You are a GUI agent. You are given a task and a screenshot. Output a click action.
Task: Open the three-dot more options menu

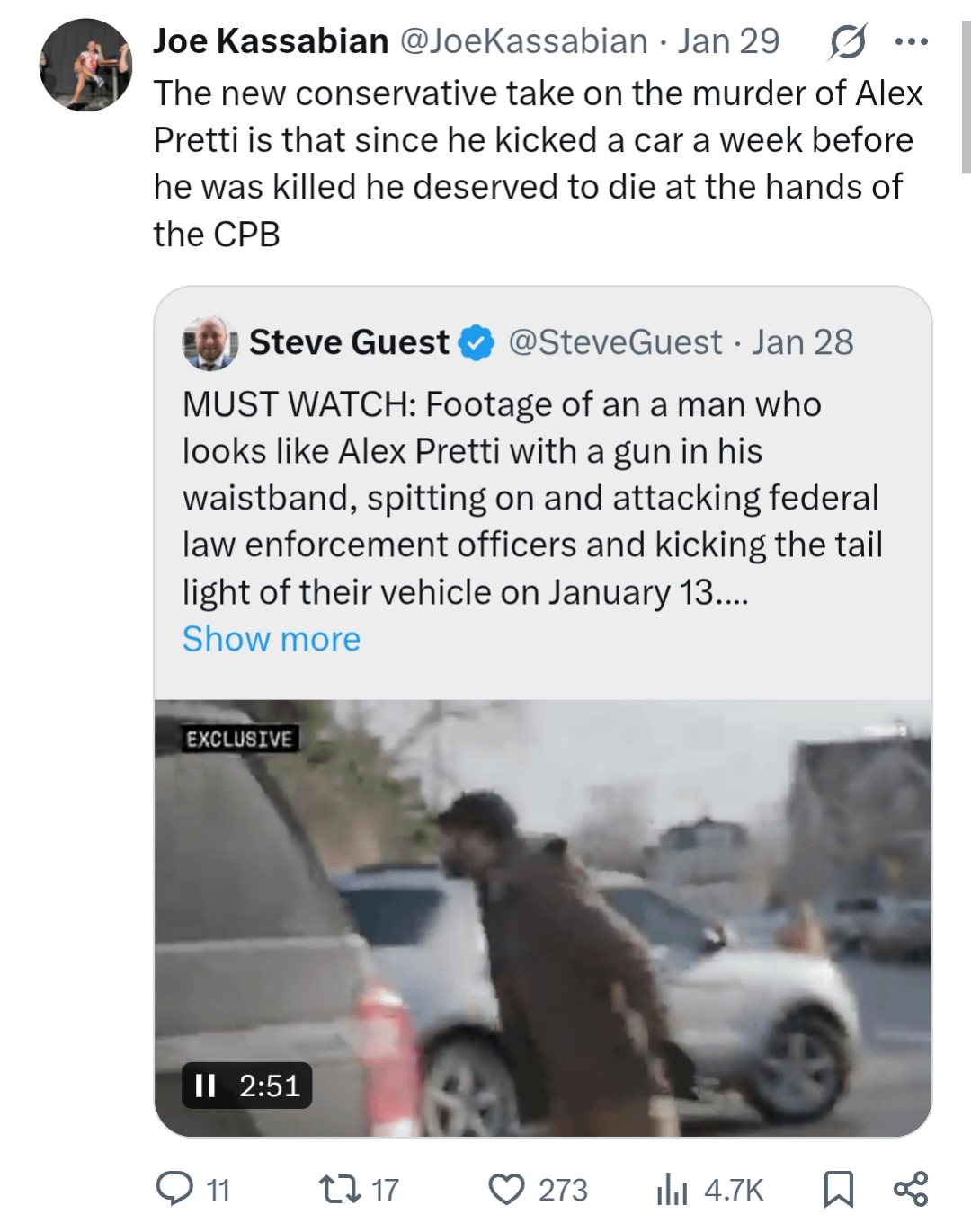(911, 41)
